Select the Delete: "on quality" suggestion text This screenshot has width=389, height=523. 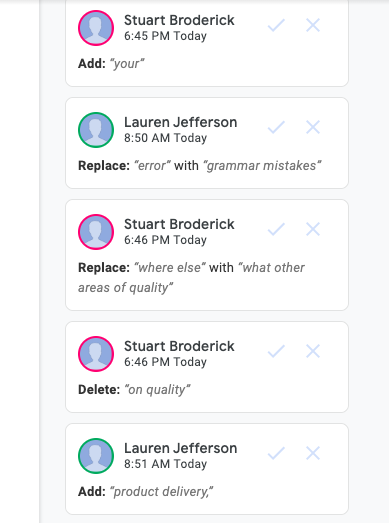[x=134, y=390]
